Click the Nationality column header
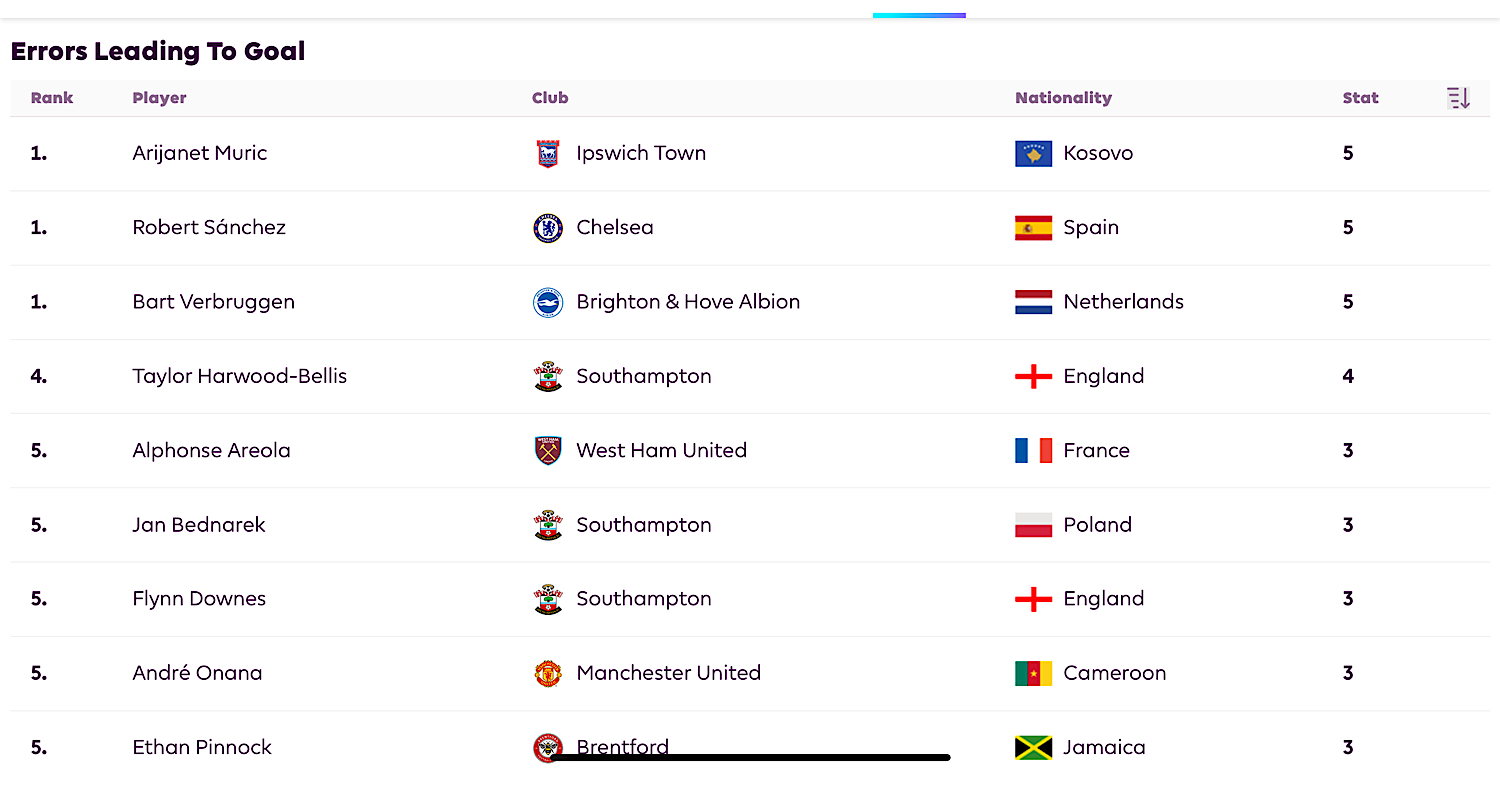The width and height of the screenshot is (1500, 800). (x=1063, y=98)
